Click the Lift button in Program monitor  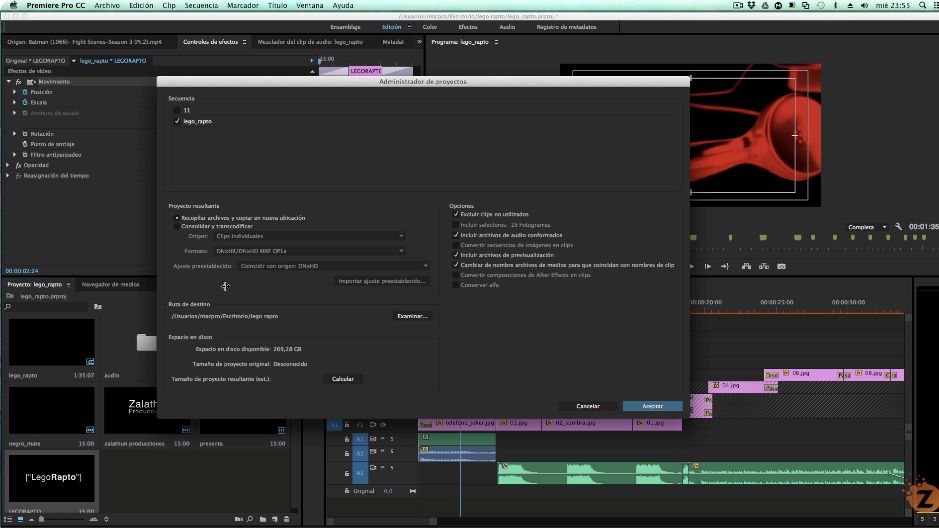pyautogui.click(x=746, y=266)
